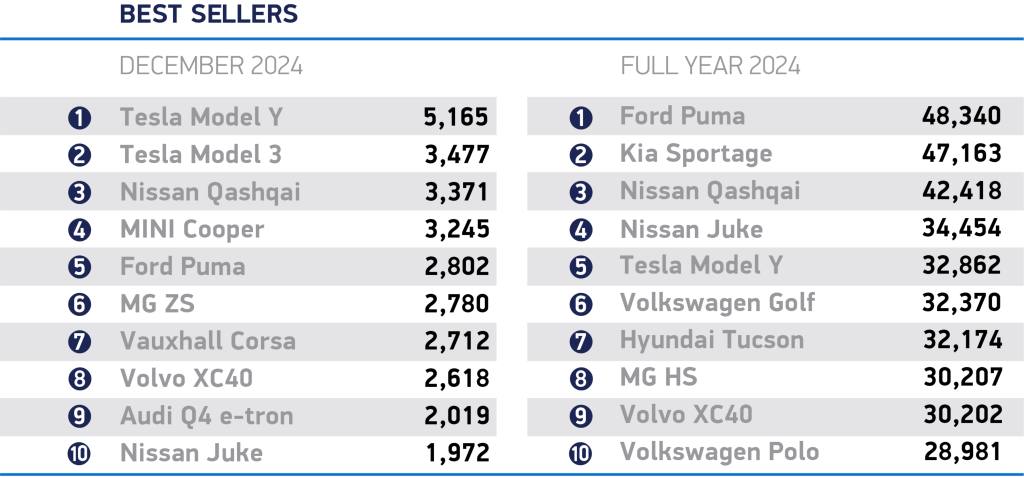Image resolution: width=1024 pixels, height=478 pixels.
Task: Click the rank 8 badge beside MG HS
Action: [580, 379]
